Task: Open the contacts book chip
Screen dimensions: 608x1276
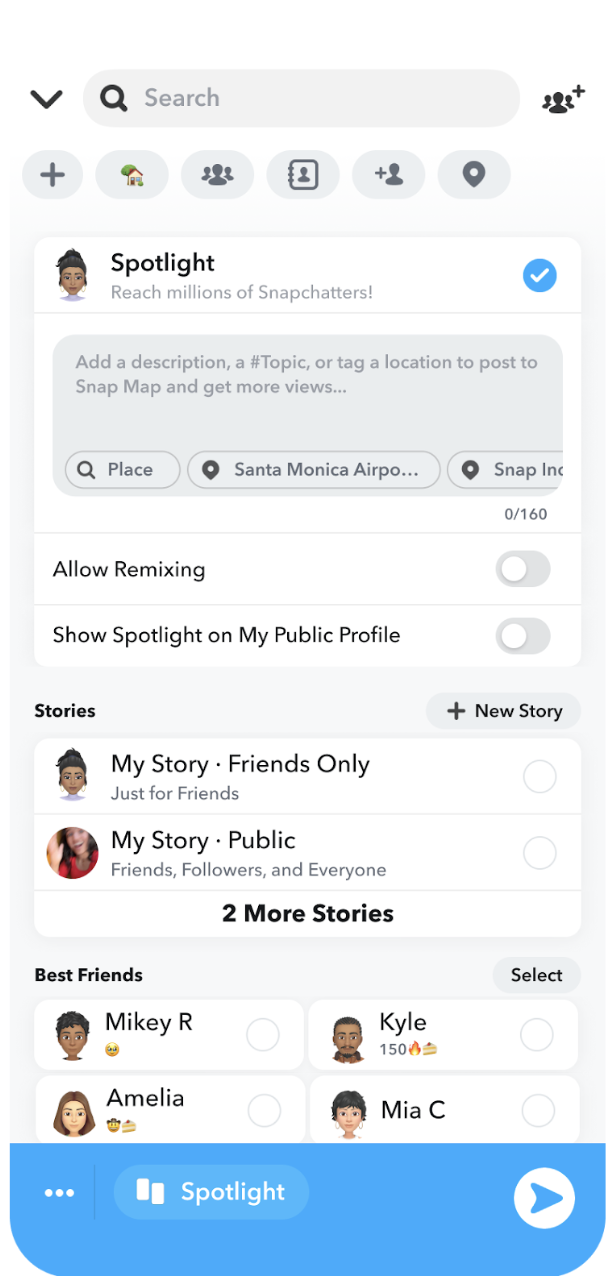Action: 302,175
